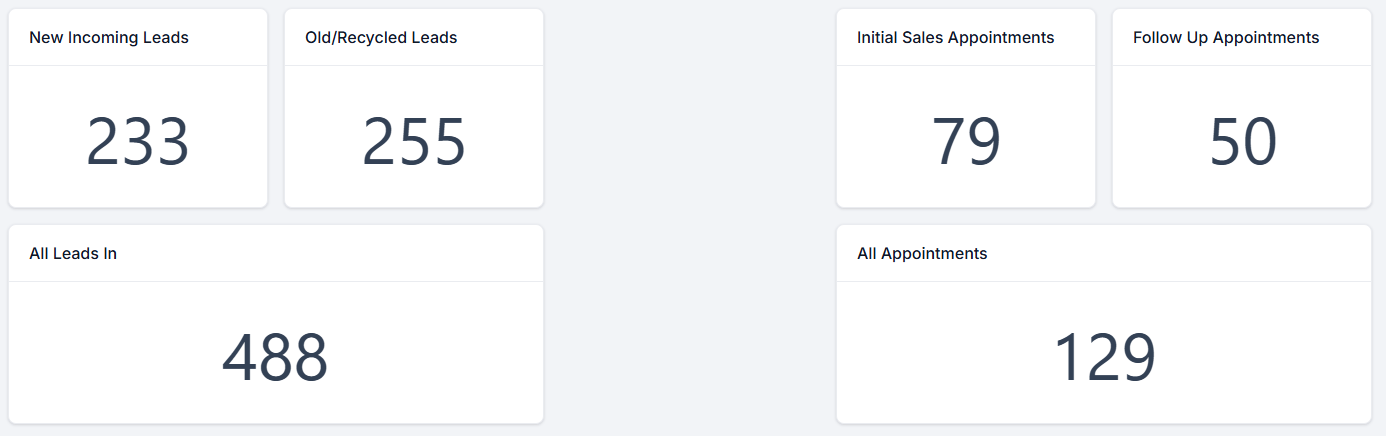
Task: Click the divider under Old/Recycled Leads title
Action: tap(414, 66)
